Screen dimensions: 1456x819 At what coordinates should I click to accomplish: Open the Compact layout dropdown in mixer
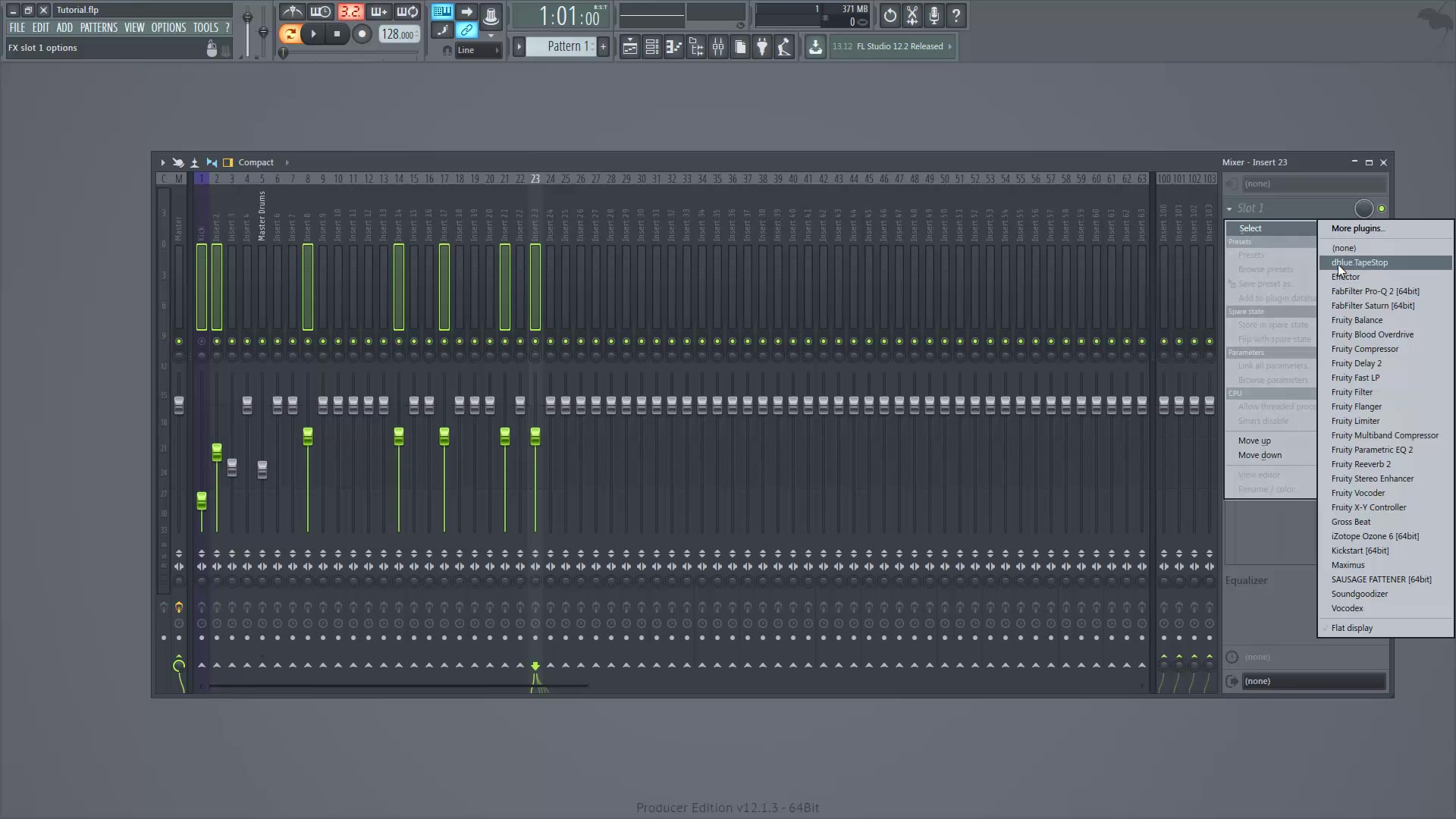258,162
